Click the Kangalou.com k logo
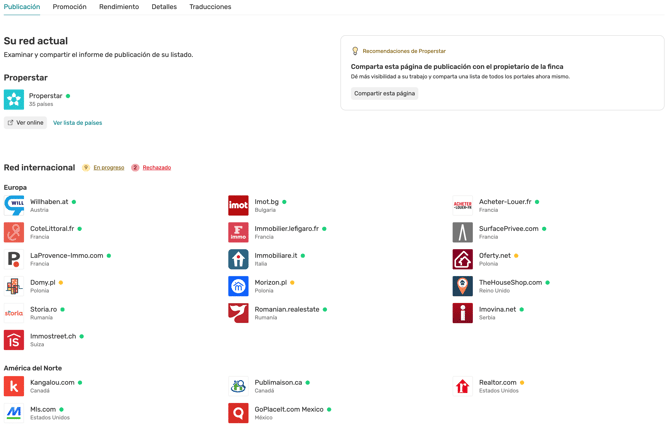The height and width of the screenshot is (424, 670). (x=14, y=386)
